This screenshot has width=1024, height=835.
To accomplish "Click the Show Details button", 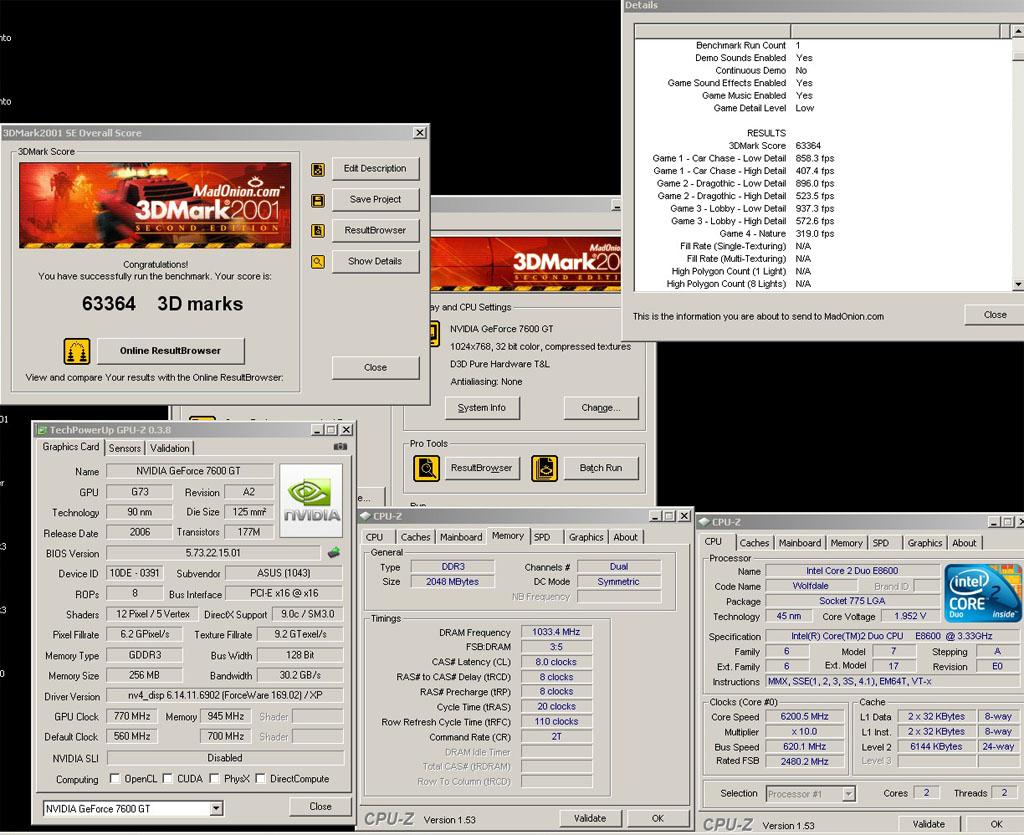I will click(376, 261).
